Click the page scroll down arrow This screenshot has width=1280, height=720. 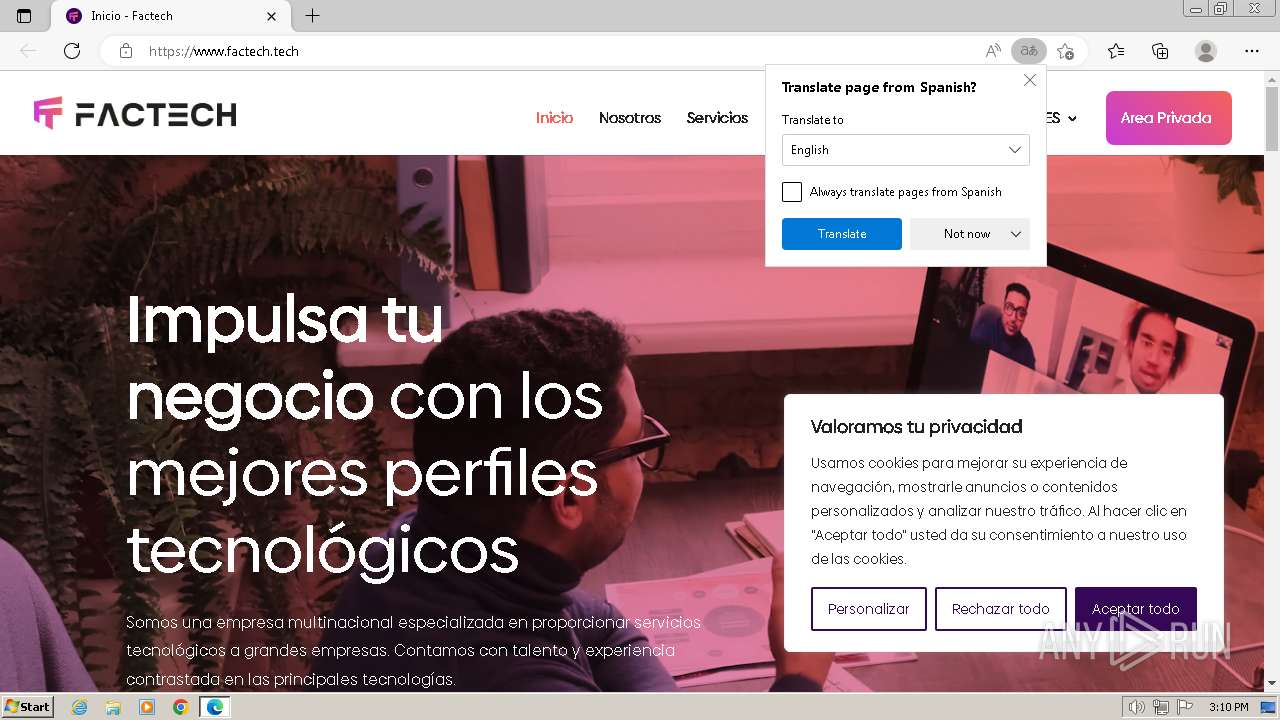pos(1271,684)
